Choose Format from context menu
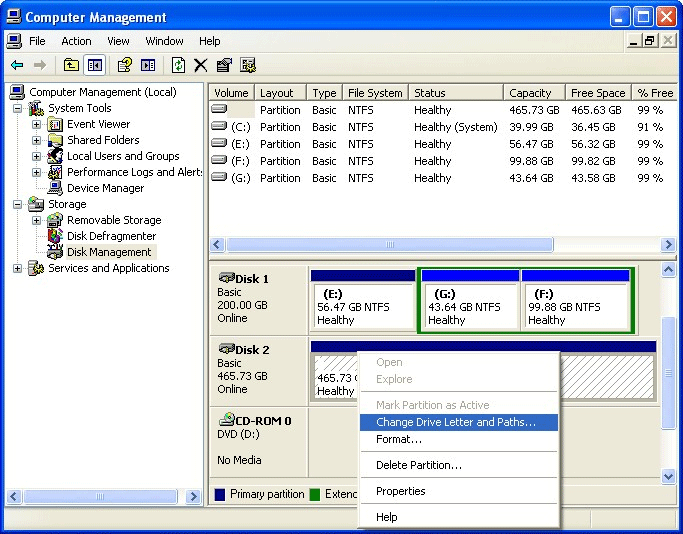This screenshot has width=683, height=534. (x=459, y=439)
